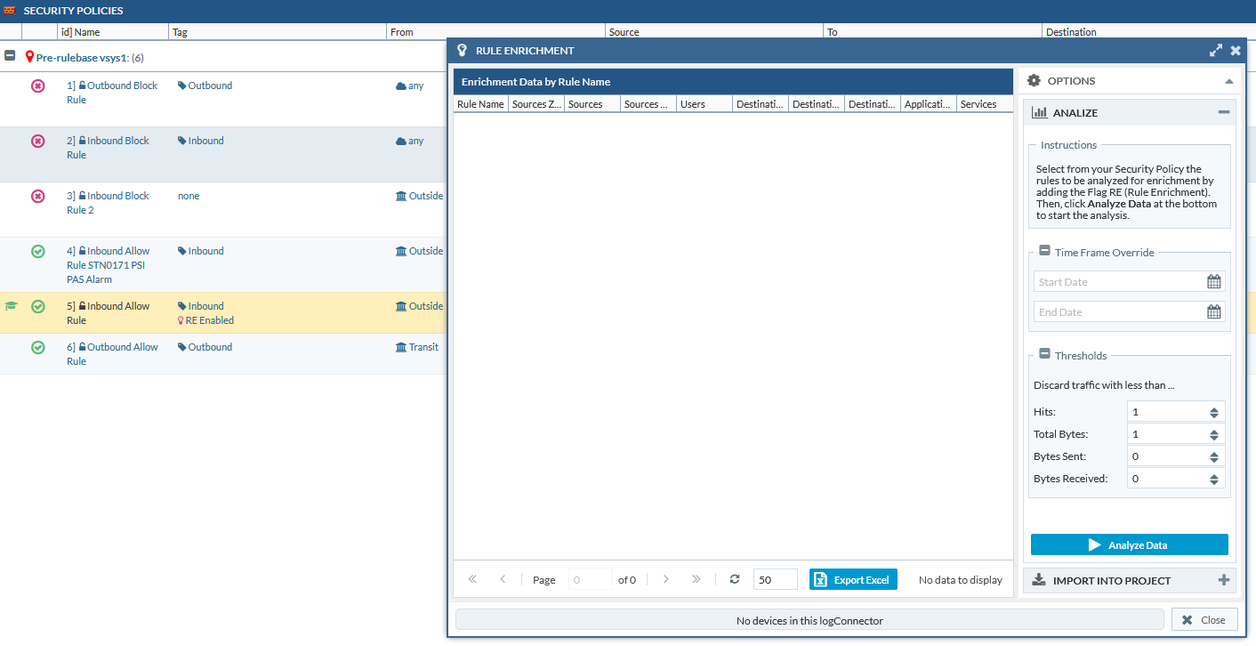Click the allow checkmark icon of rule 4
Screen dimensions: 1256x646
tap(38, 251)
